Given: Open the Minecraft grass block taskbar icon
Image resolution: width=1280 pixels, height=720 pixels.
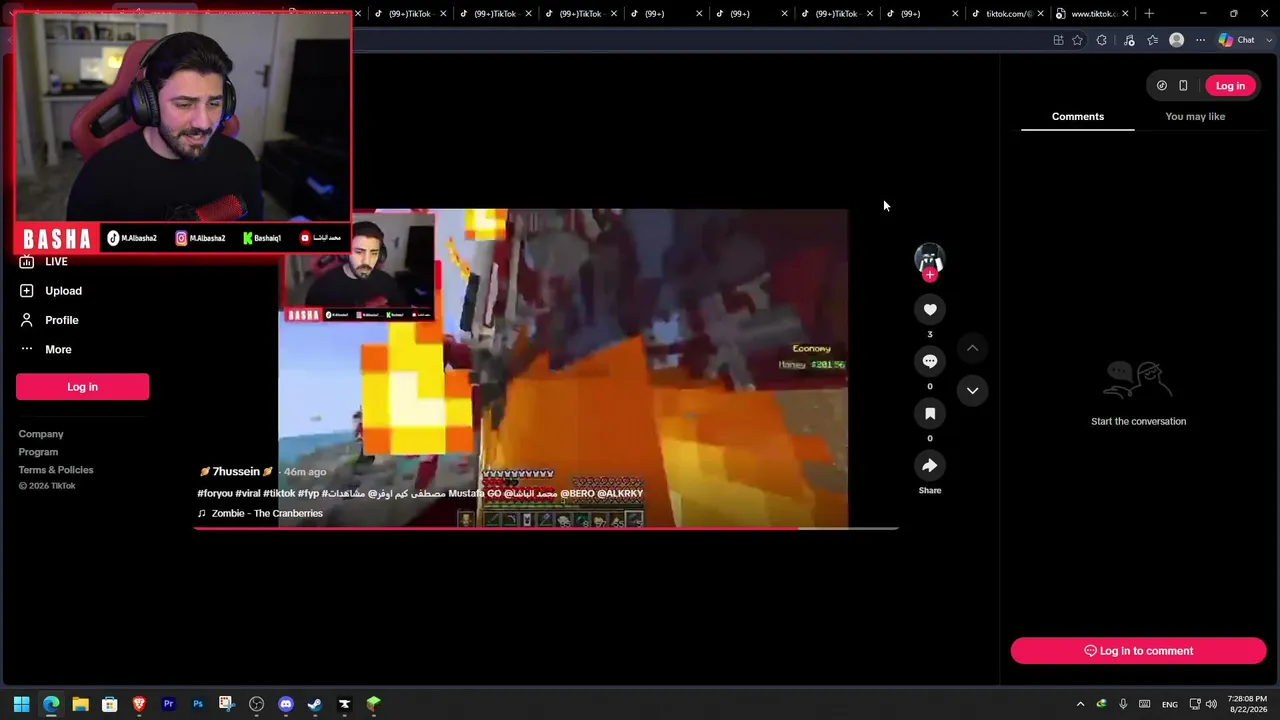Looking at the screenshot, I should pos(374,704).
